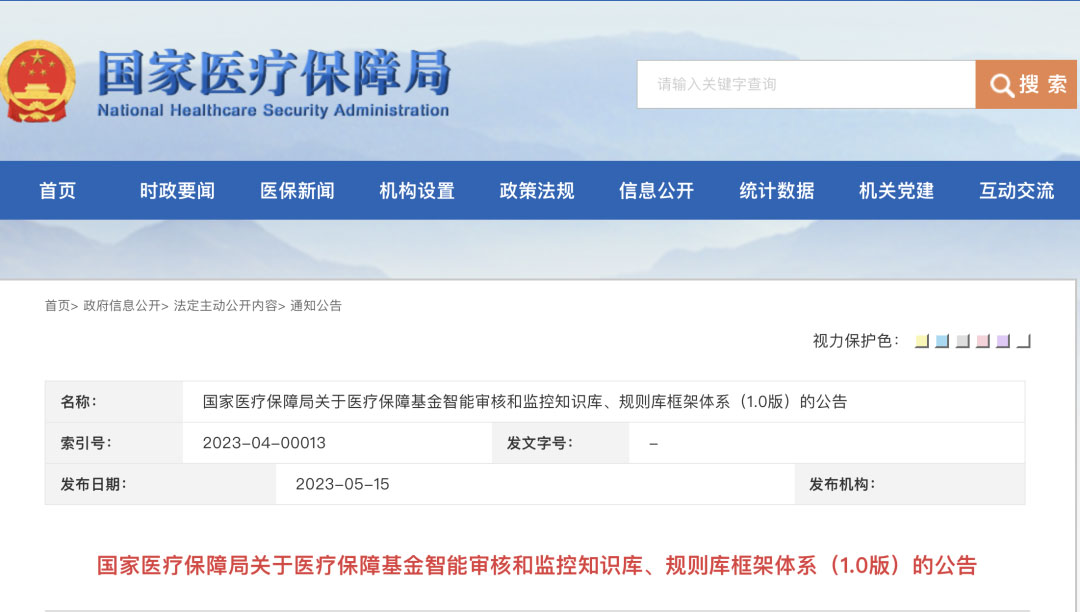Select the yellow eye-protection color swatch
Screen dimensions: 1080x612
pos(922,341)
